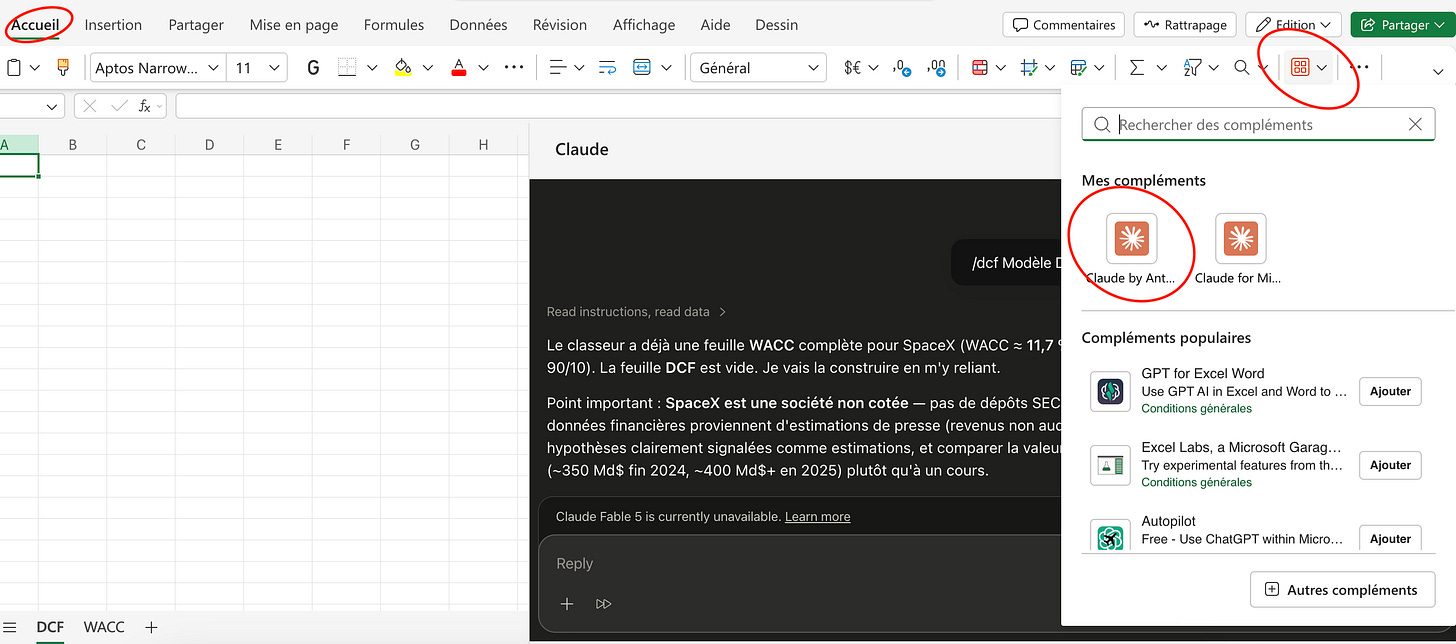
Task: Open the Commentaires button
Action: (x=1064, y=25)
